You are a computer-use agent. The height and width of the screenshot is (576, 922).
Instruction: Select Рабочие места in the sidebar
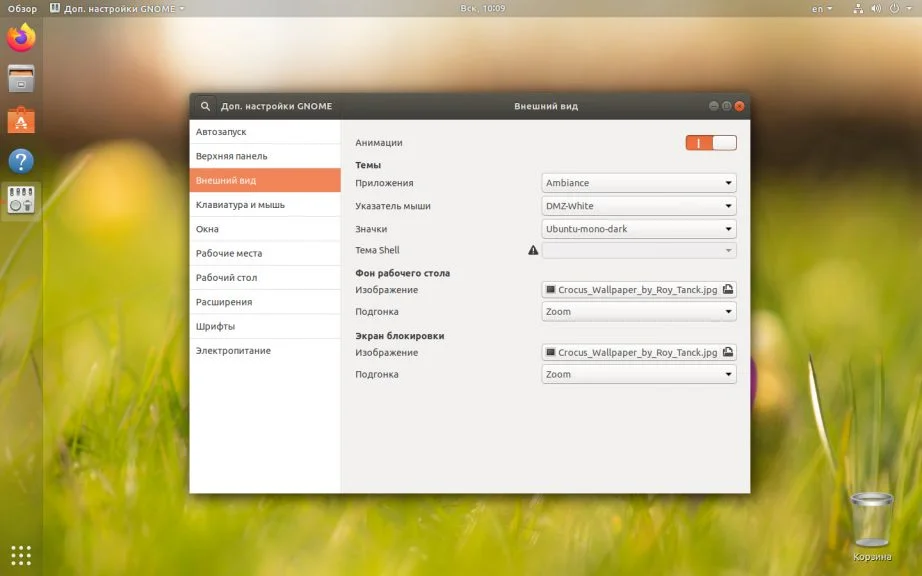(265, 253)
